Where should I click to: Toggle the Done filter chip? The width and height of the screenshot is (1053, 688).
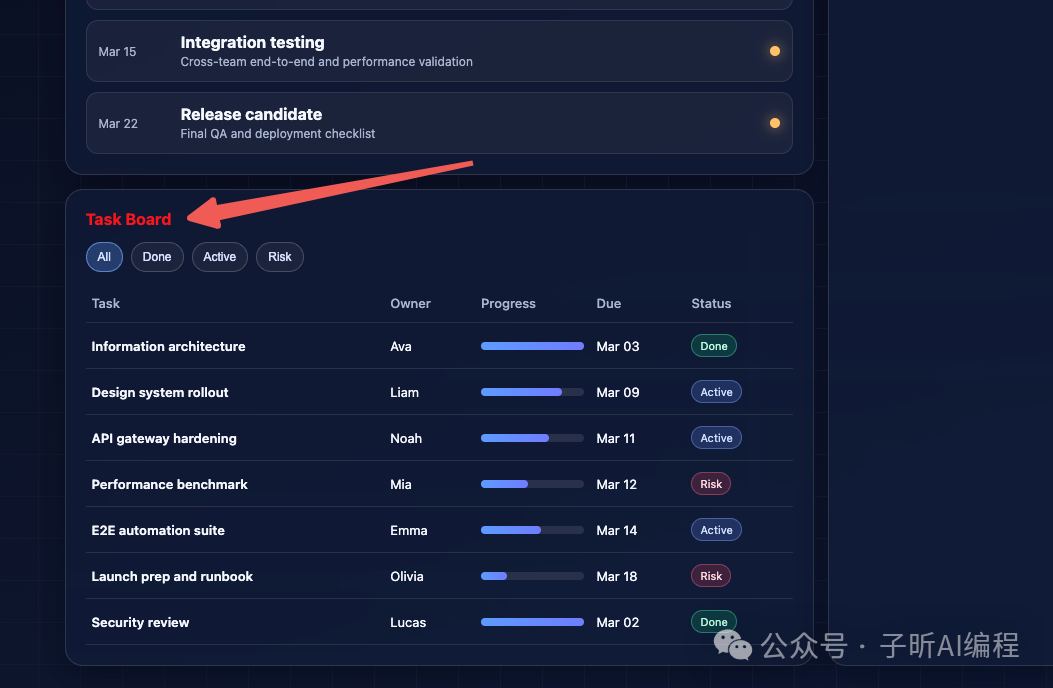point(157,257)
